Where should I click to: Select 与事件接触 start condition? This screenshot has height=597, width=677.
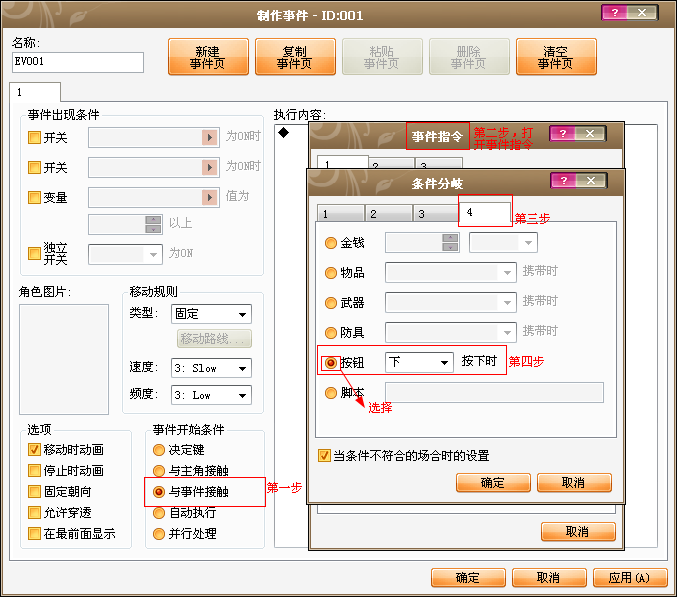click(159, 492)
